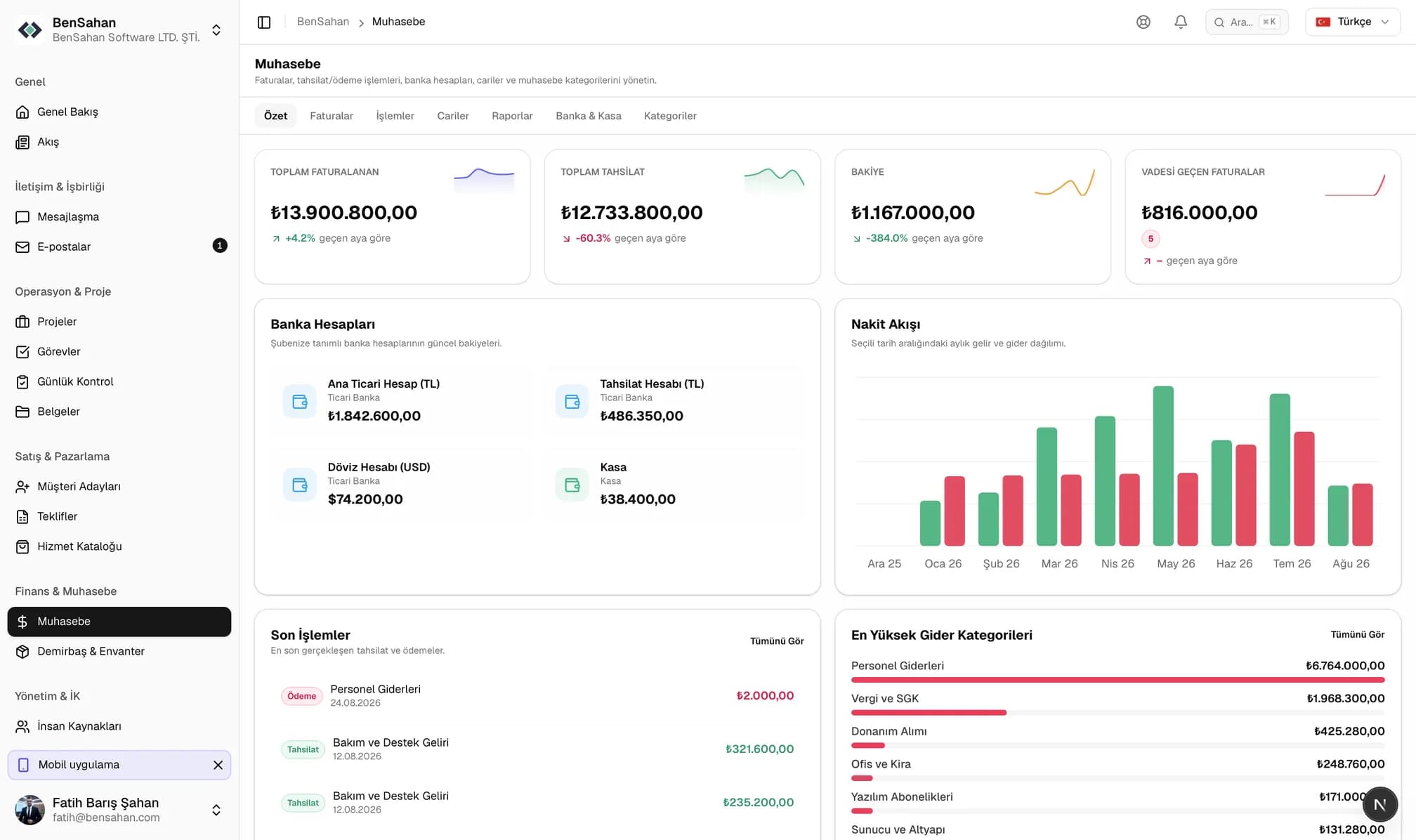Image resolution: width=1416 pixels, height=840 pixels.
Task: Click the overdue invoices count badge 5
Action: (x=1150, y=239)
